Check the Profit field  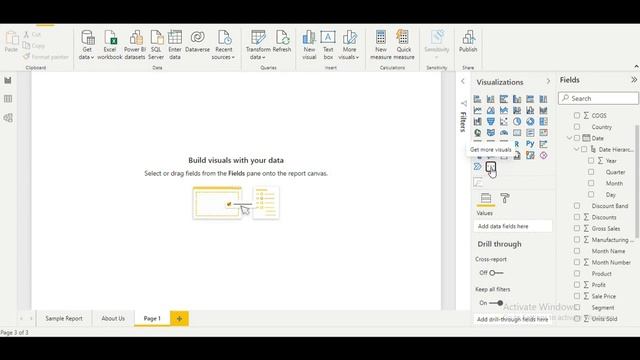click(x=577, y=284)
